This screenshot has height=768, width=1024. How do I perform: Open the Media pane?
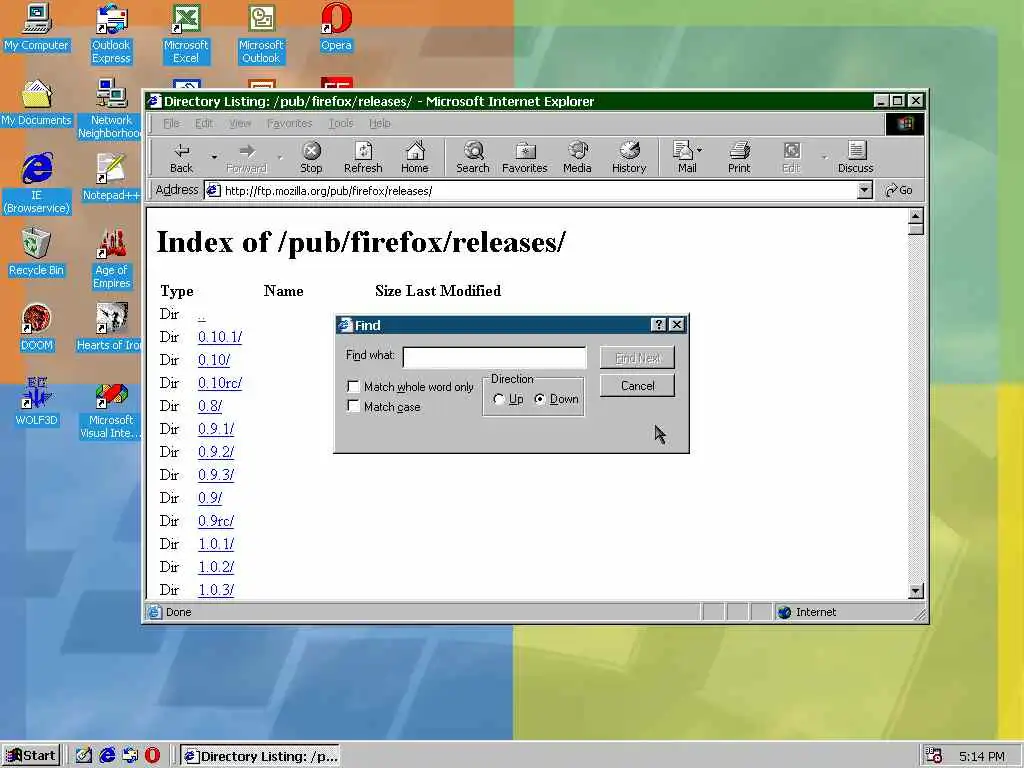(x=577, y=157)
